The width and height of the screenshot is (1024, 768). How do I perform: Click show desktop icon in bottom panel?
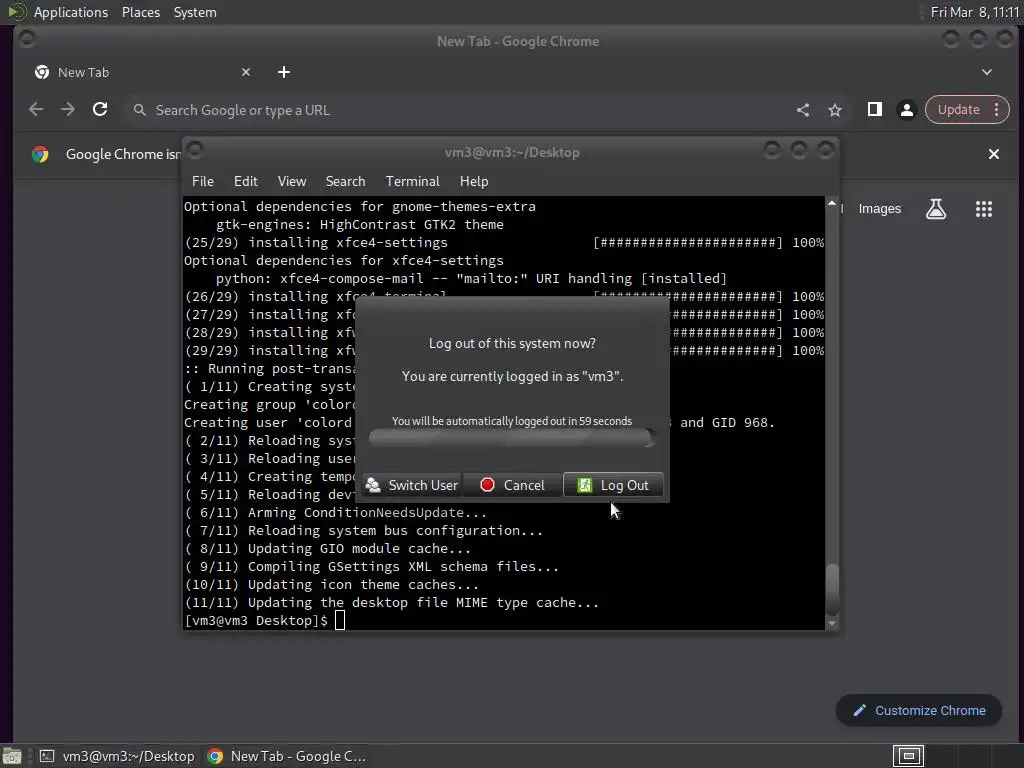[x=12, y=756]
